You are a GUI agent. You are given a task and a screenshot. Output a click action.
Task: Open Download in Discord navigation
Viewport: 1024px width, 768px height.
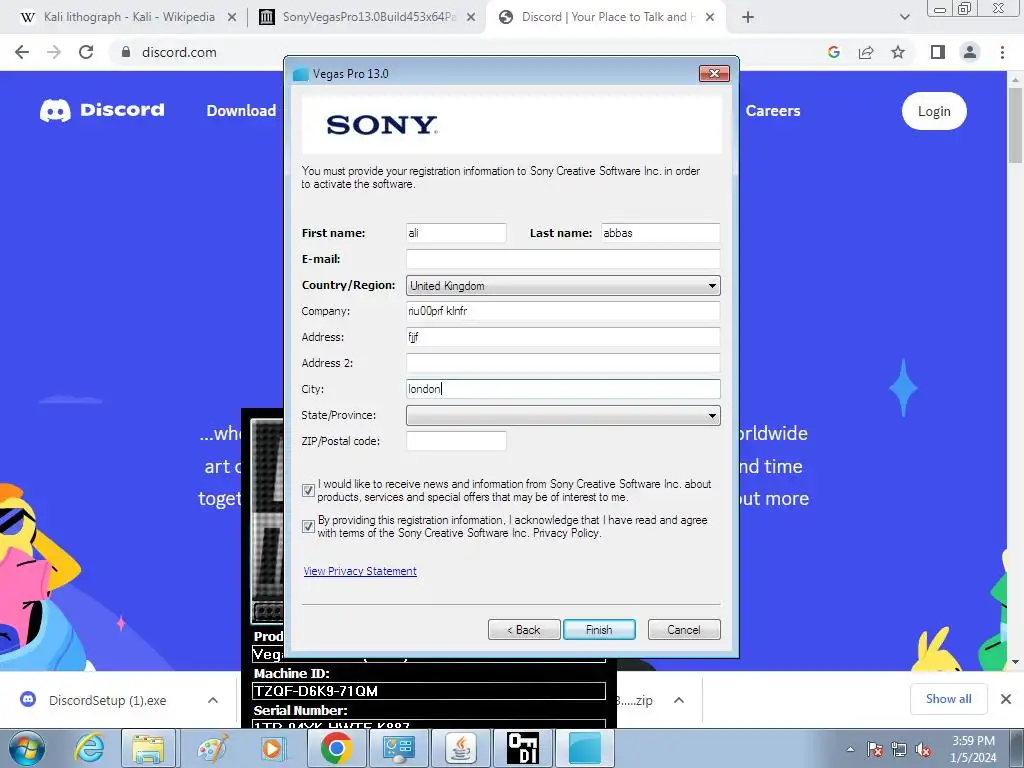tap(241, 111)
